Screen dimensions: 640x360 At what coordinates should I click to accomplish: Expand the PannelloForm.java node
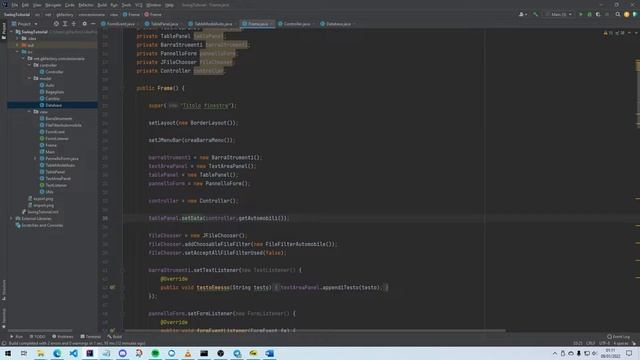[x=35, y=158]
